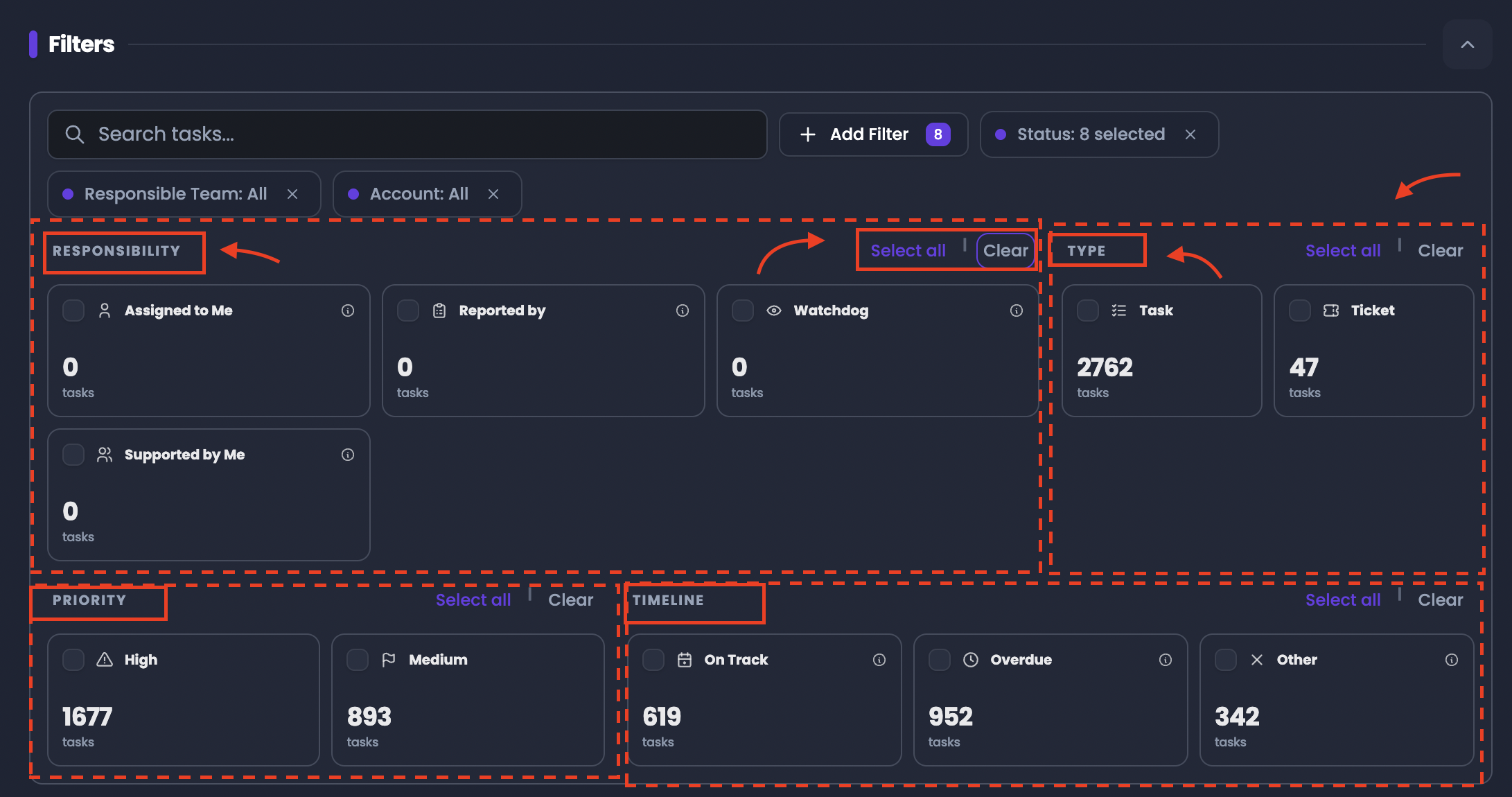This screenshot has width=1512, height=797.
Task: Click Select all in Responsibility section
Action: pyautogui.click(x=908, y=251)
